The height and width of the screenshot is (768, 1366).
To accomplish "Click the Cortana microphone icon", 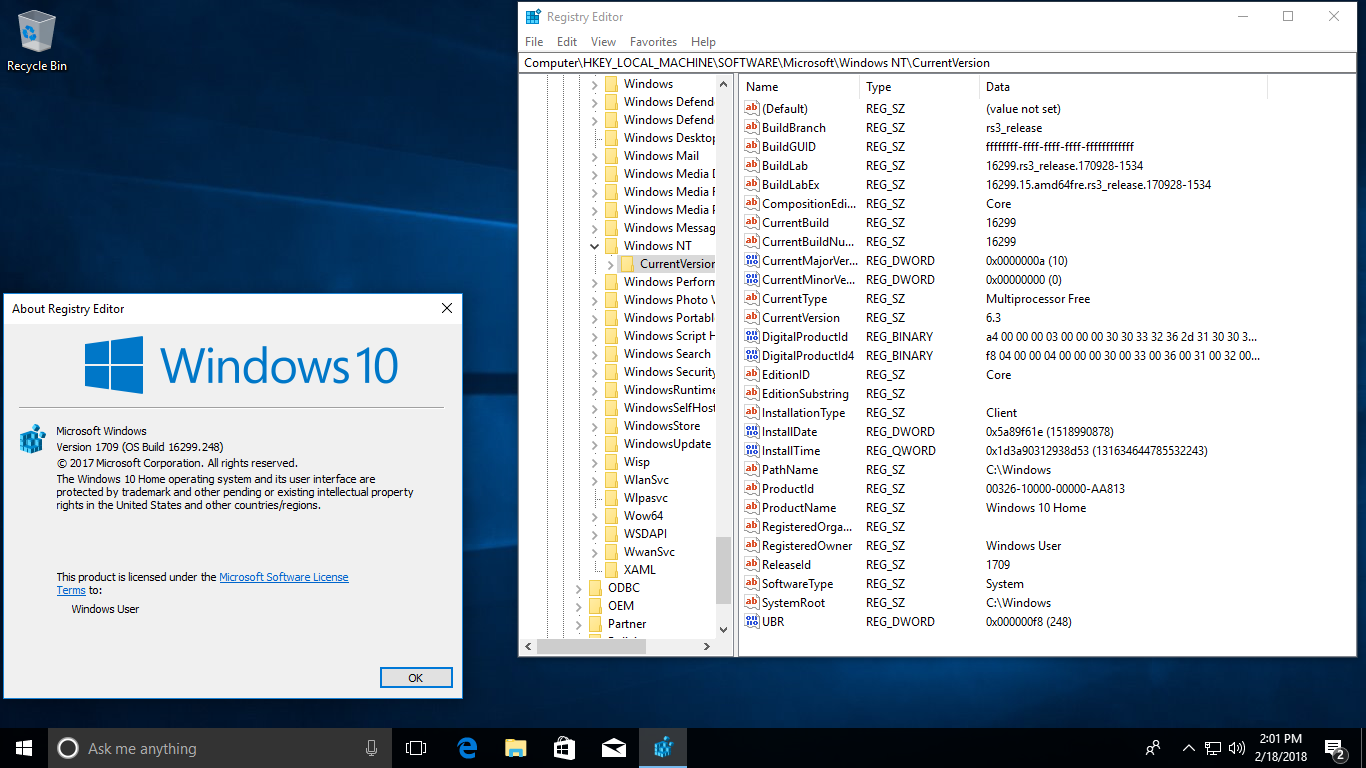I will point(371,748).
